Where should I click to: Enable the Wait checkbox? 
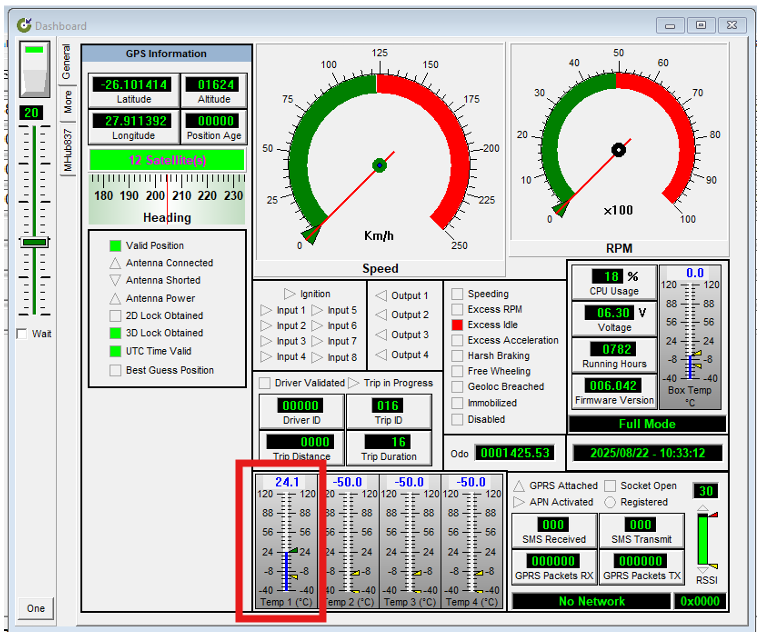22,334
